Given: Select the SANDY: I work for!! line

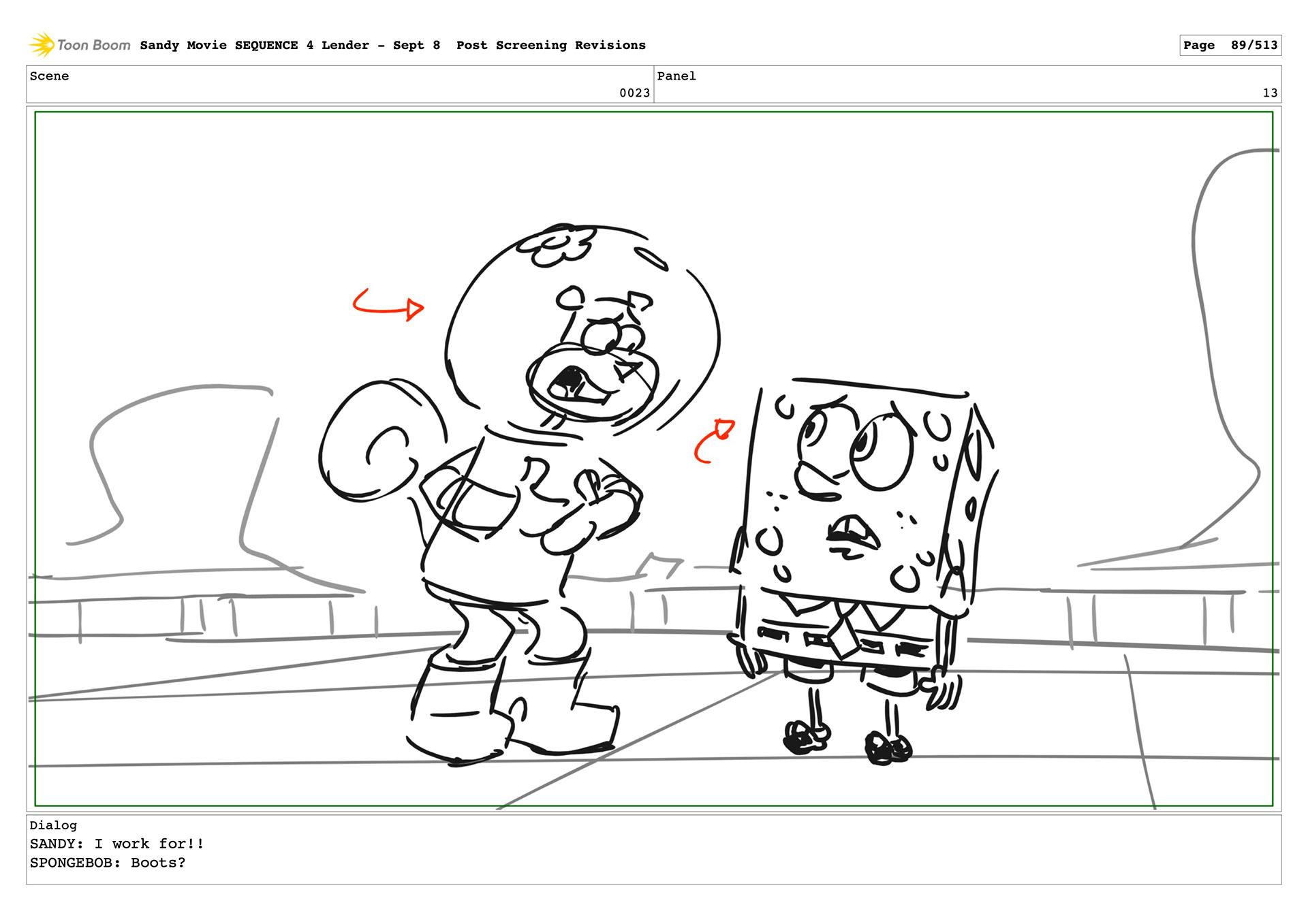Looking at the screenshot, I should pos(116,844).
